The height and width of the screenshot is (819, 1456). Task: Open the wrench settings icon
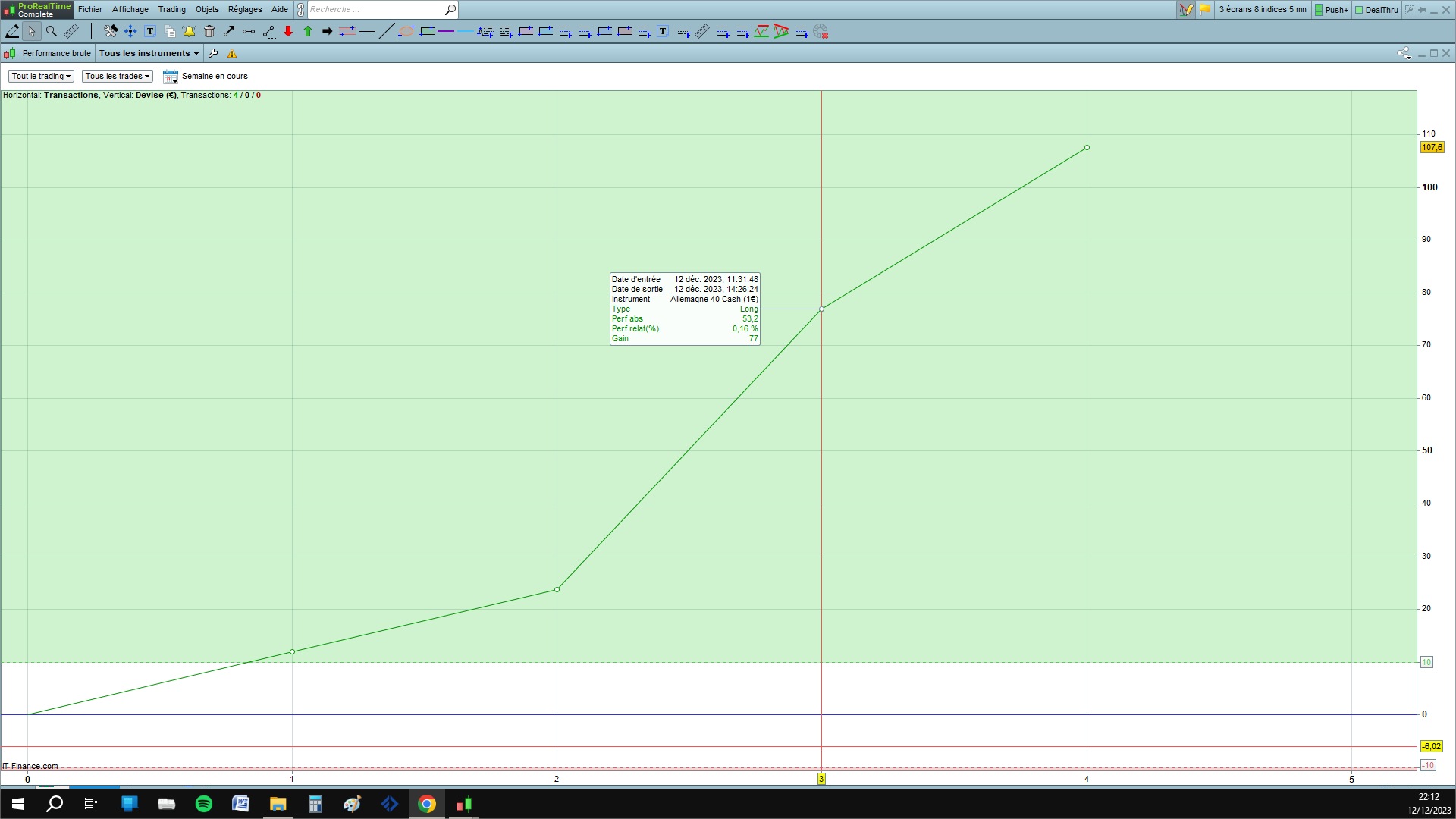point(213,53)
